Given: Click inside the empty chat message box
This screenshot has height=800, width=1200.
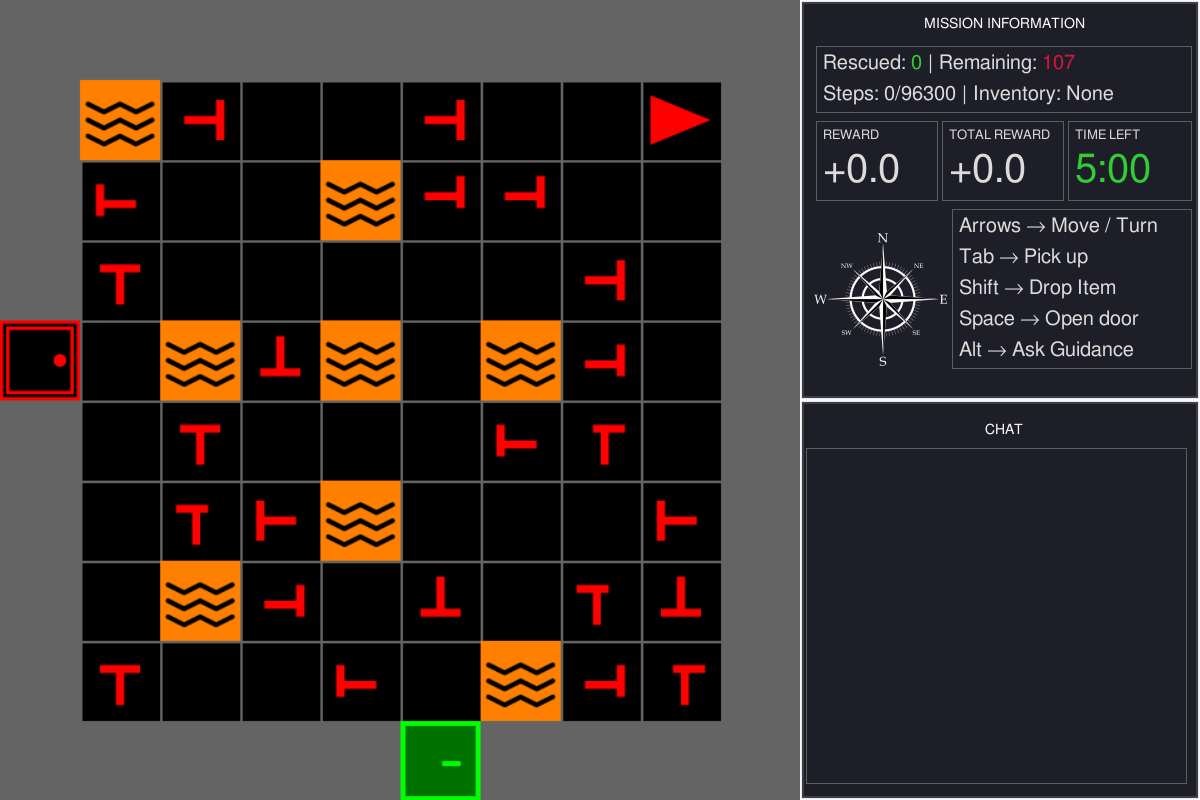Looking at the screenshot, I should (996, 616).
